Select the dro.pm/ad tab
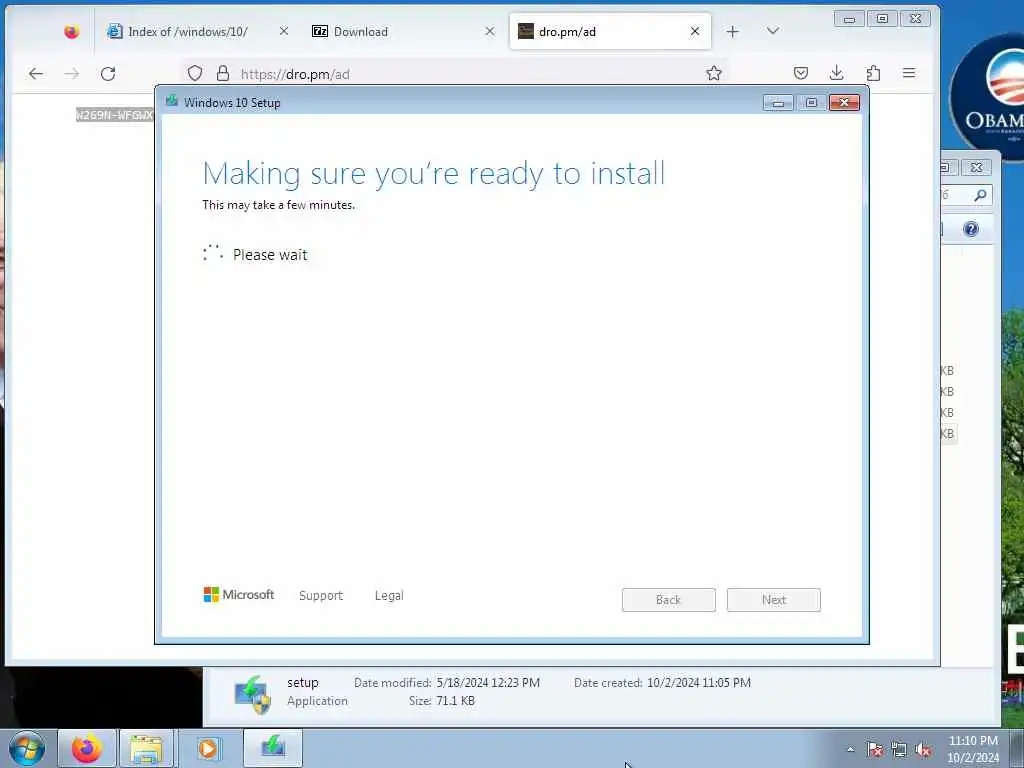The width and height of the screenshot is (1024, 768). coord(610,31)
